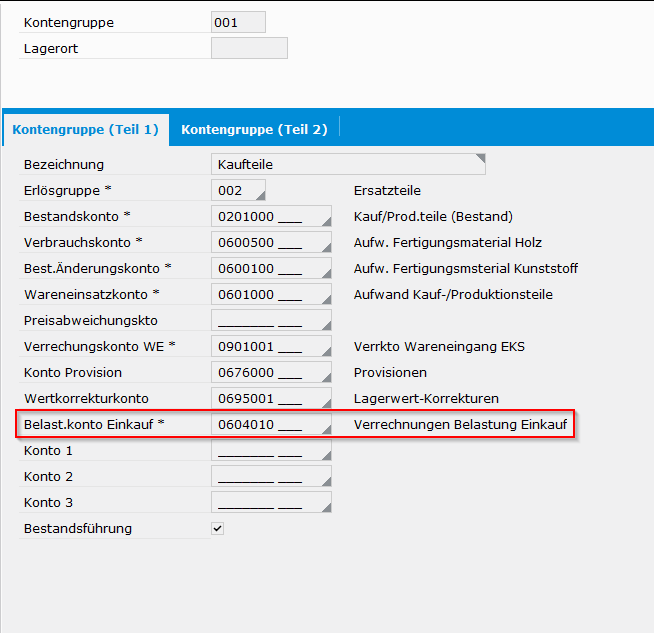Open lookup for Bestandskonto 0201000
This screenshot has width=654, height=633.
327,221
